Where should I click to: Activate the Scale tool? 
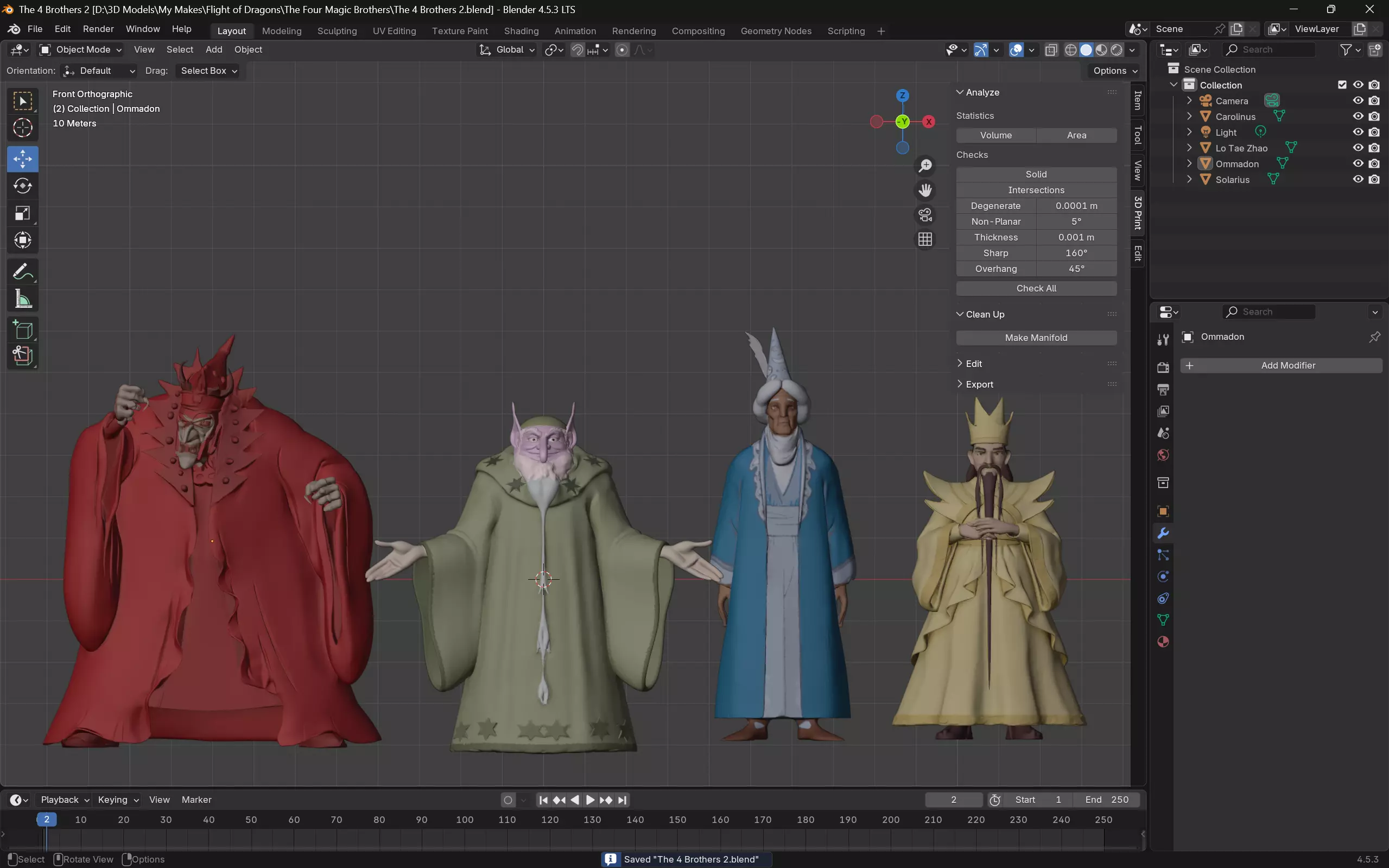coord(22,213)
